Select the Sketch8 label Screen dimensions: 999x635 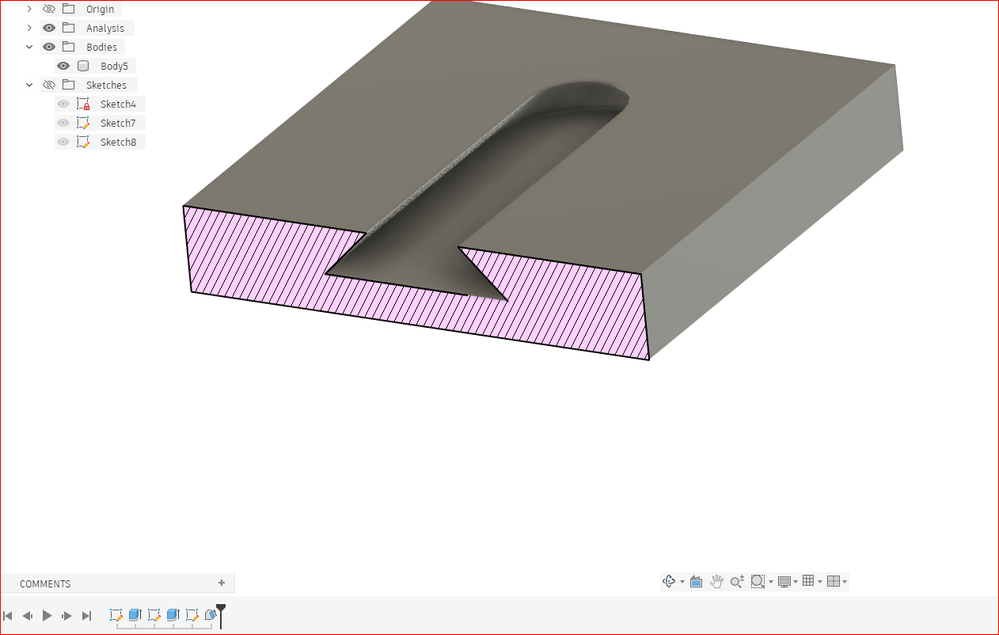(118, 143)
